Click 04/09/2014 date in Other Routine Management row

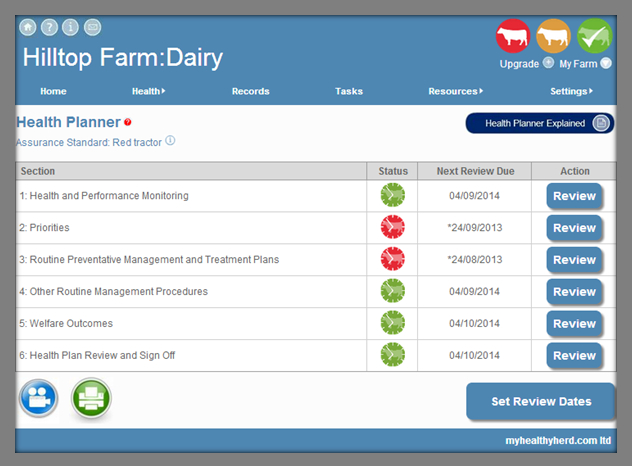474,291
